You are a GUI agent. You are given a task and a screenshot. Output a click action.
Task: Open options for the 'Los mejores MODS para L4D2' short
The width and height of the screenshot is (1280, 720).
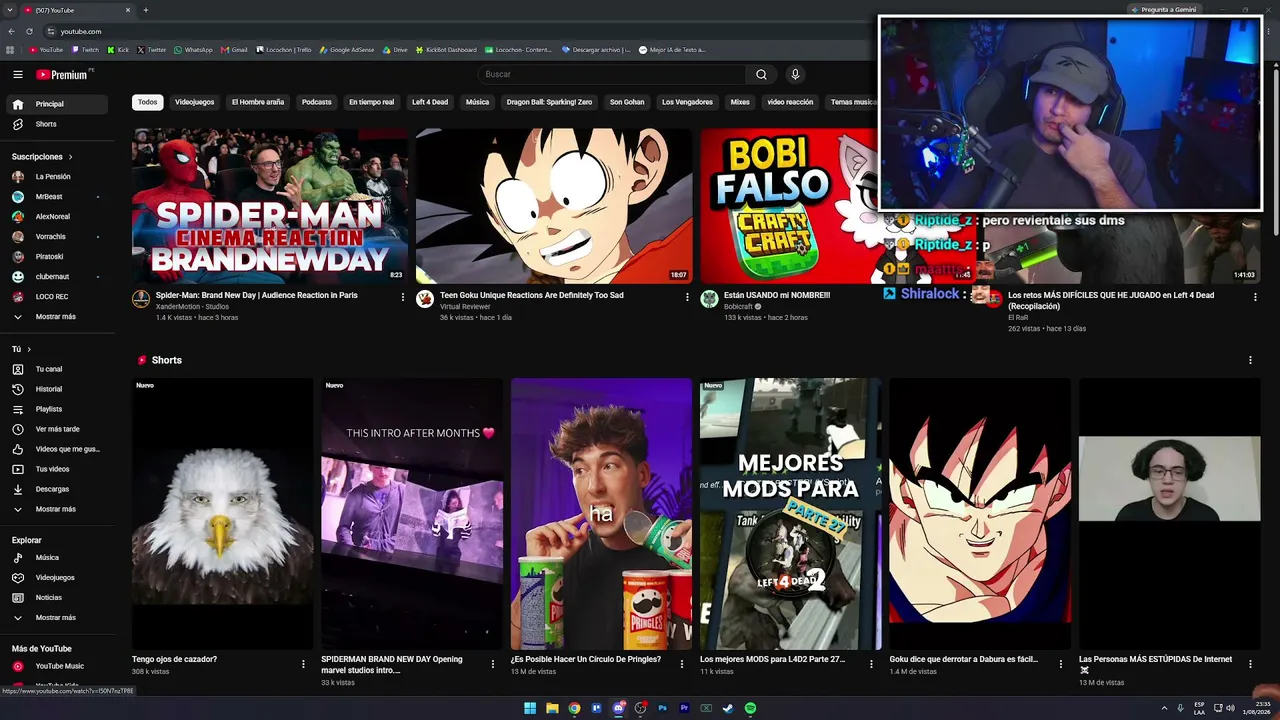871,664
